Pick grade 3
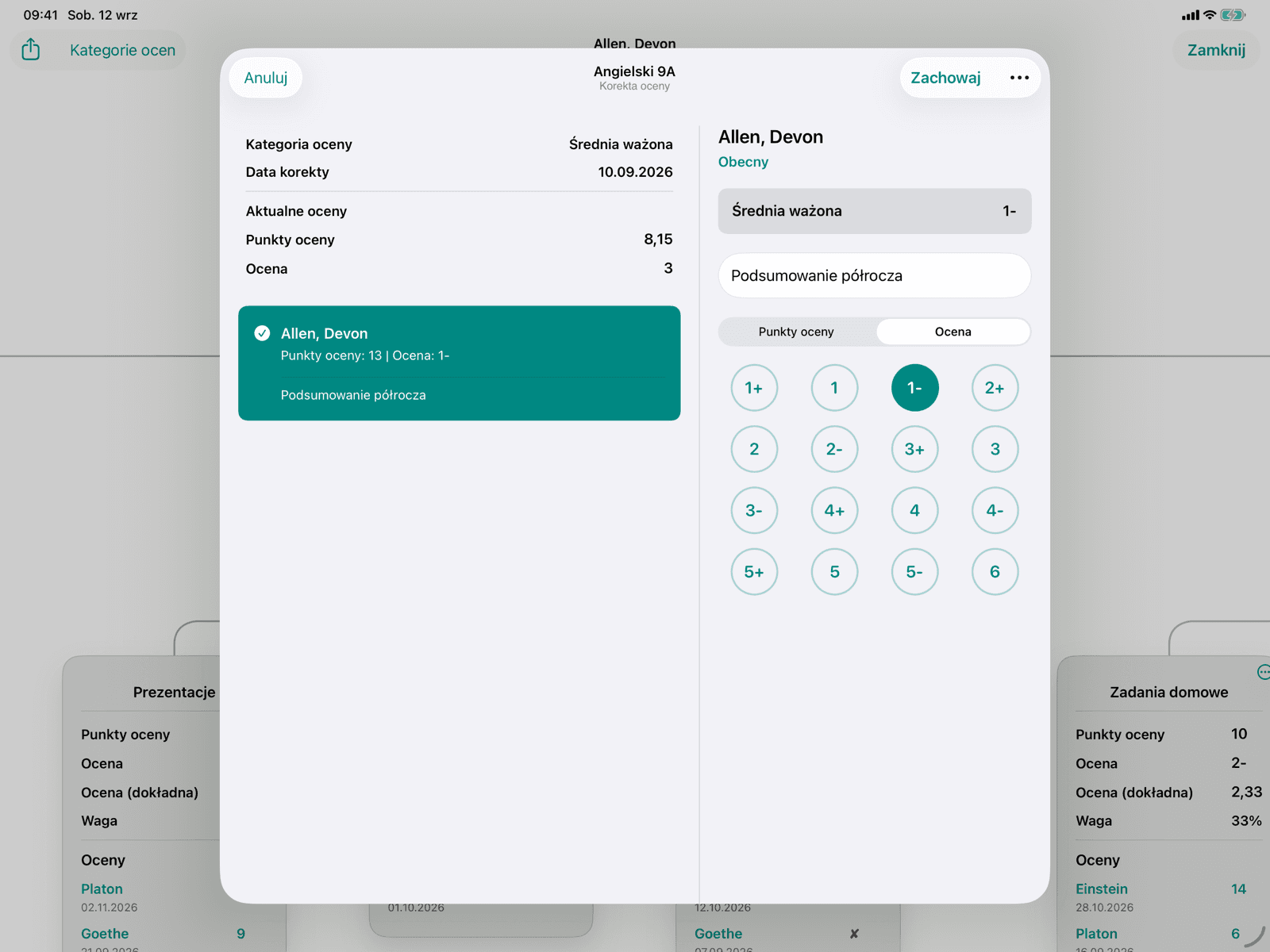This screenshot has width=1270, height=952. [x=995, y=449]
